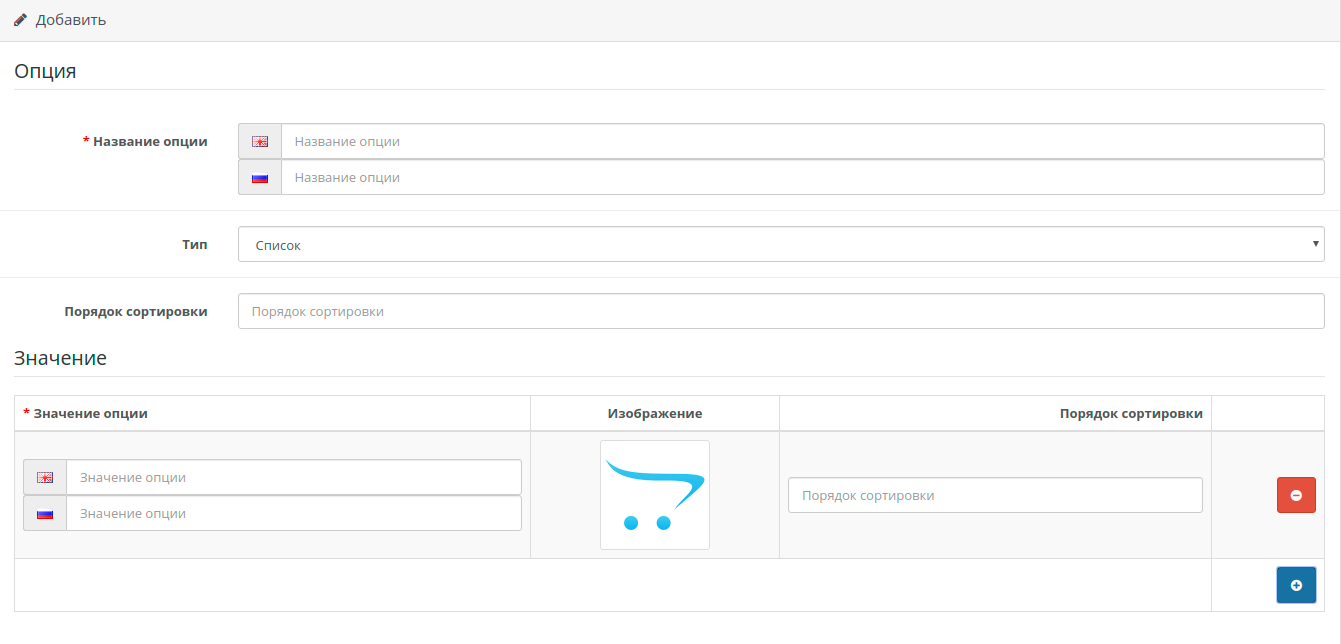Screen dimensions: 1341x644
Task: Click the Значение опции column header
Action: 90,413
